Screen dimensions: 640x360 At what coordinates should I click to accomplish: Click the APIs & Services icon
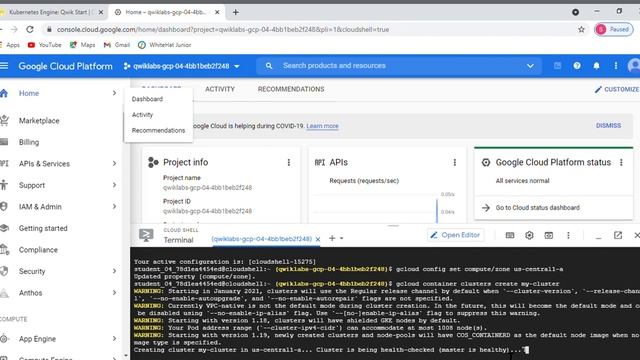pos(4,163)
